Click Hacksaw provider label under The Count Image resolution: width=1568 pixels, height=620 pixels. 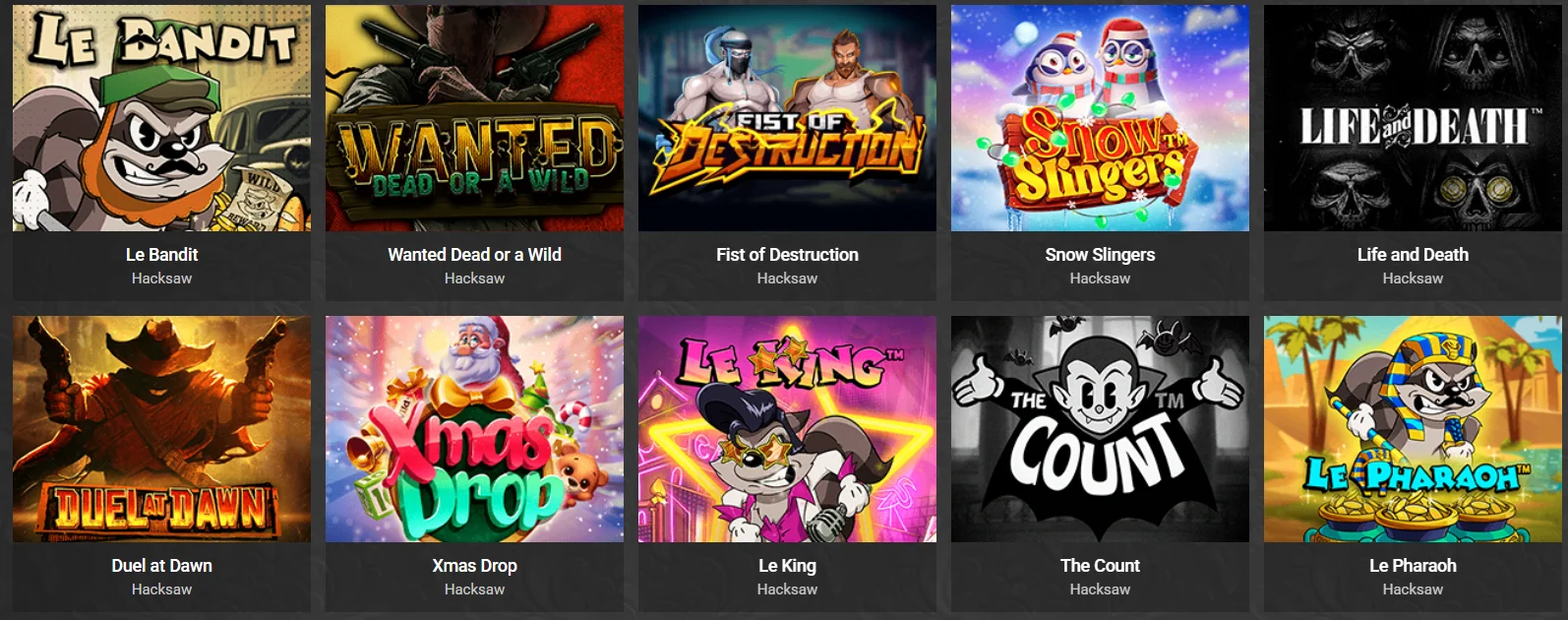tap(1100, 589)
